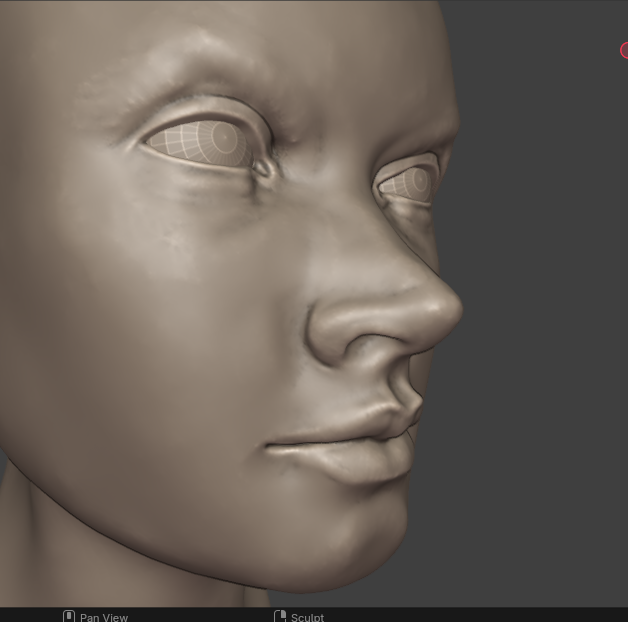Click the "Sculpt" status bar text
The image size is (628, 622).
[307, 617]
